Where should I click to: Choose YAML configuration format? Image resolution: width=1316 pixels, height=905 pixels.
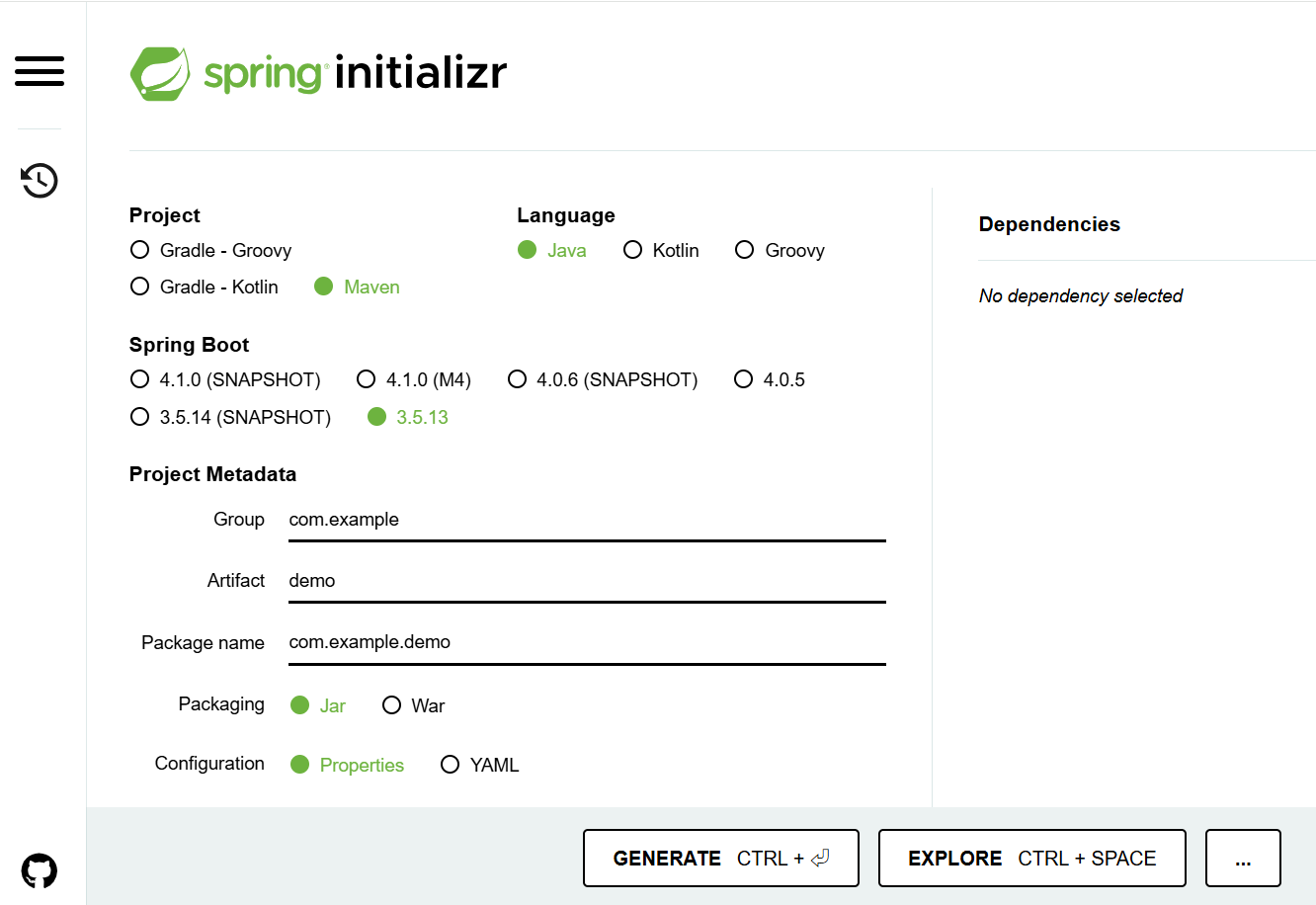[451, 765]
